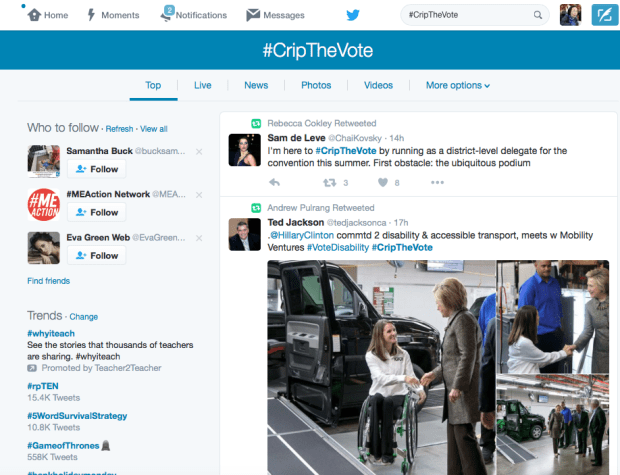Image resolution: width=620 pixels, height=475 pixels.
Task: Open photo of man in blue shirt
Action: 553,316
